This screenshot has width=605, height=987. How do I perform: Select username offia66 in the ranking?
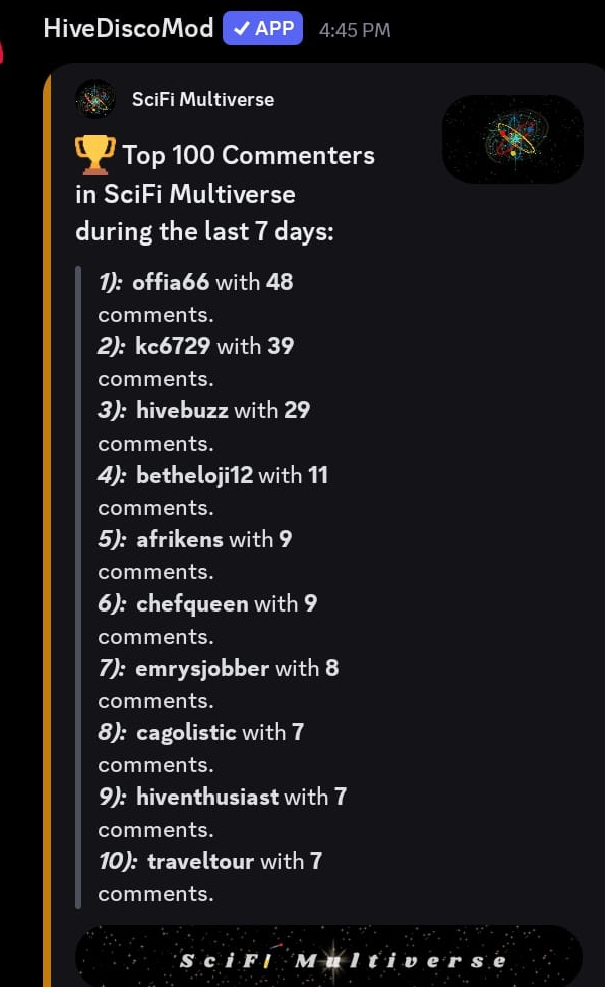(171, 282)
